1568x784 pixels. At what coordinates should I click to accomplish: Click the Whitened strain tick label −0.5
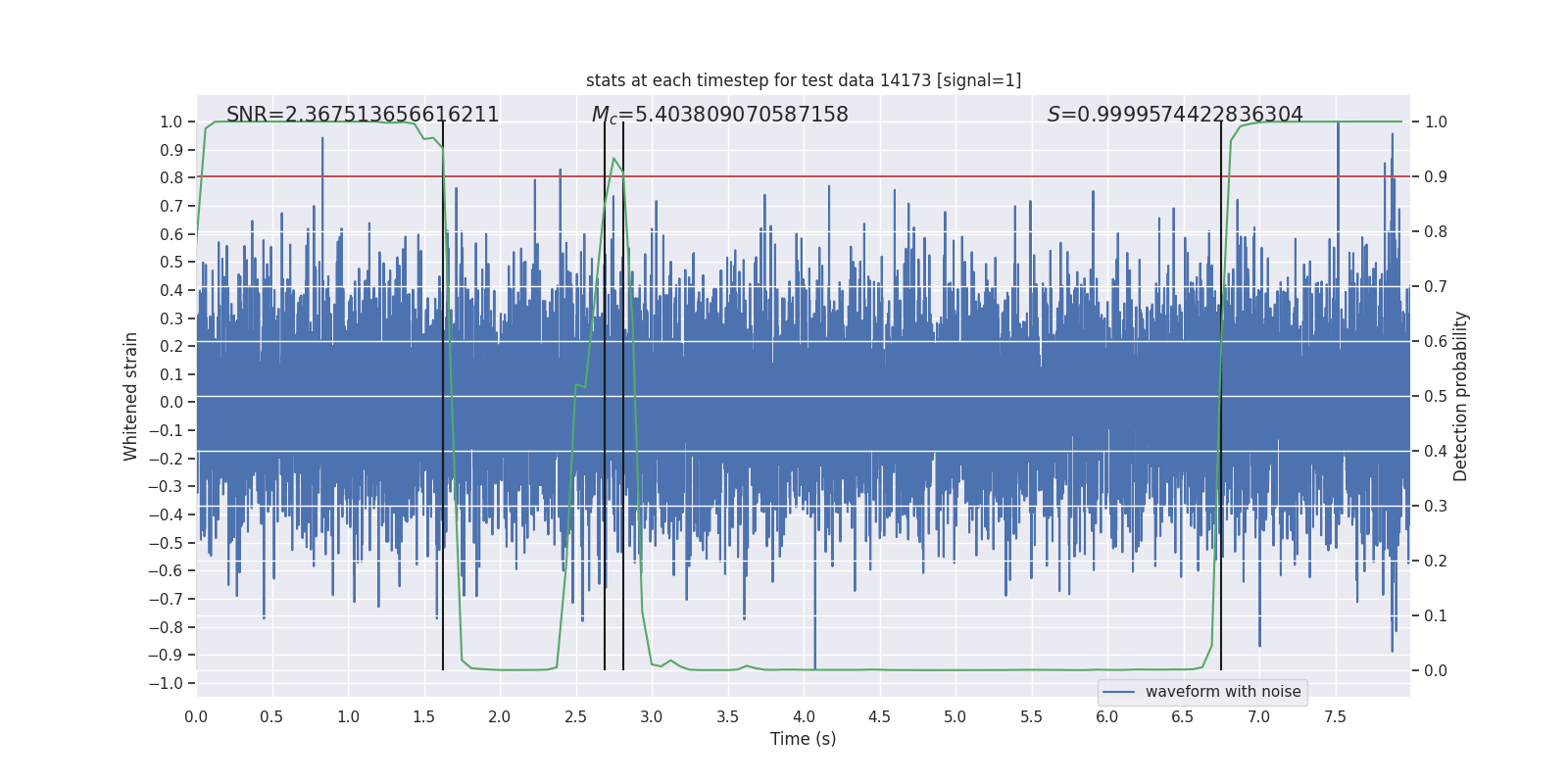pyautogui.click(x=166, y=543)
